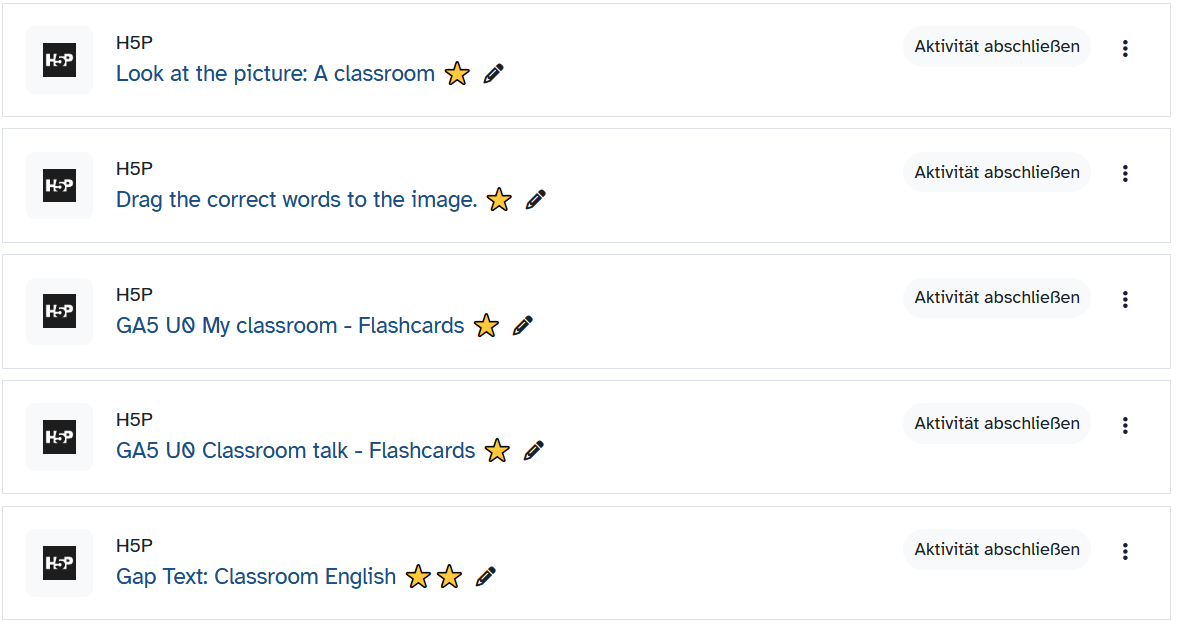Click H5P icon of 'Gap Text: Classroom English'

pyautogui.click(x=59, y=563)
